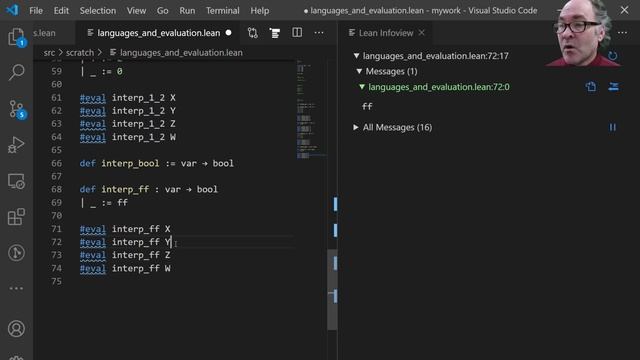Image resolution: width=640 pixels, height=360 pixels.
Task: Click unsaved dot on languages_and_evaluation.lean tab
Action: (229, 33)
